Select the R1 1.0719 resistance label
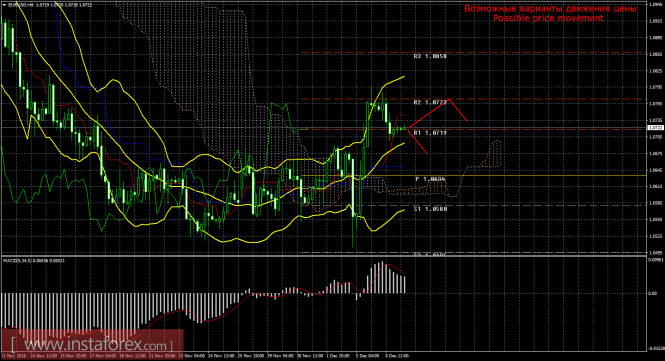 (x=430, y=133)
